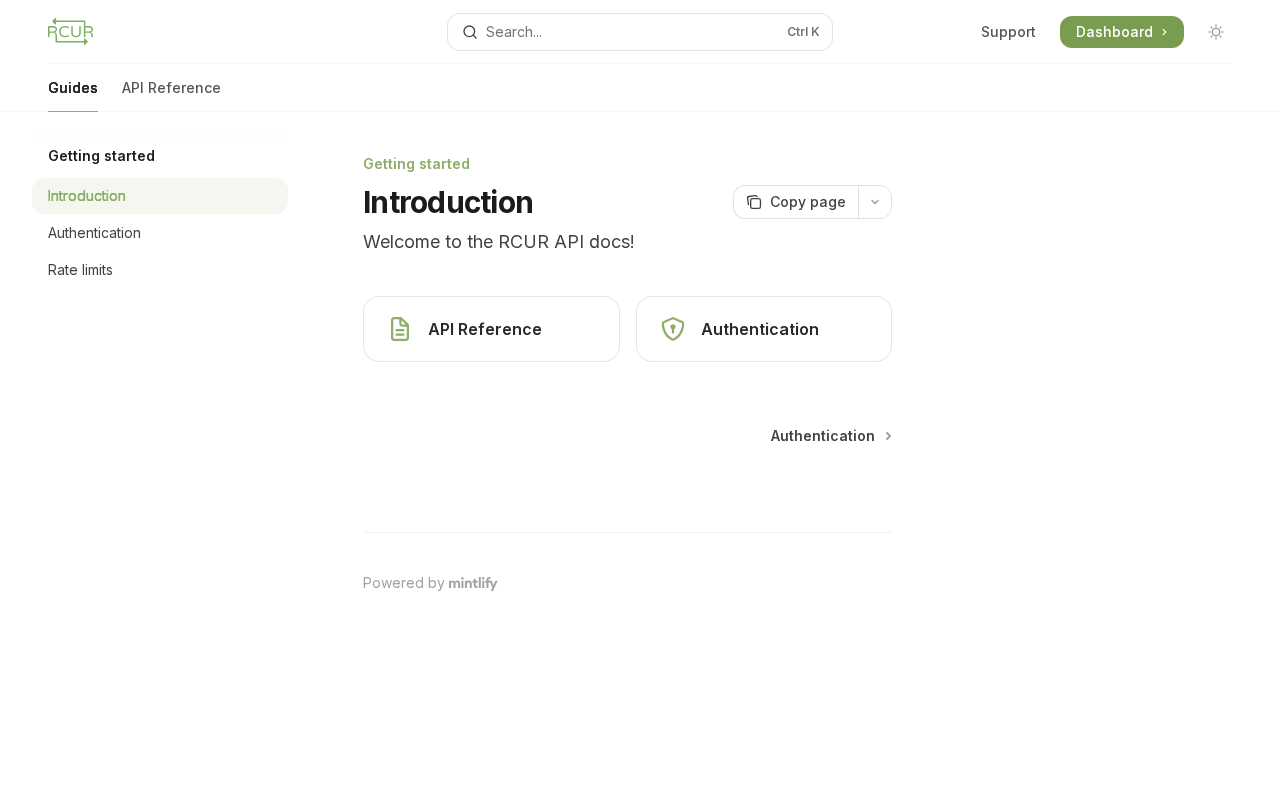Switch to the API Reference tab
1280x800 pixels.
pos(171,88)
